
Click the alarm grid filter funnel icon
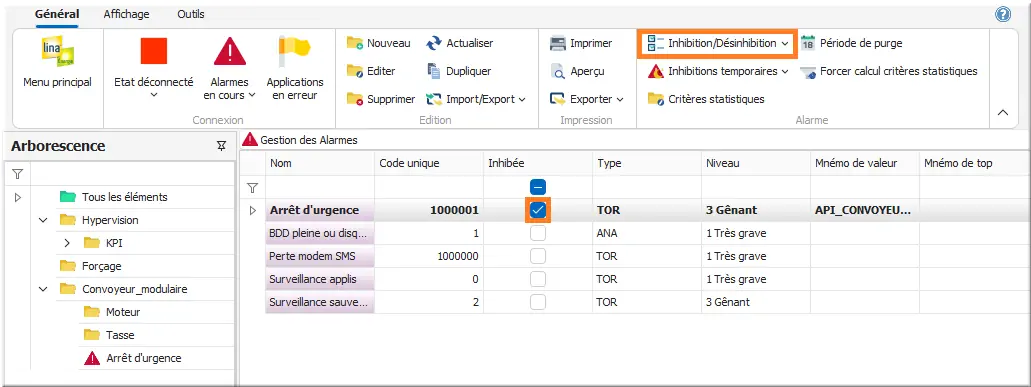(x=252, y=188)
